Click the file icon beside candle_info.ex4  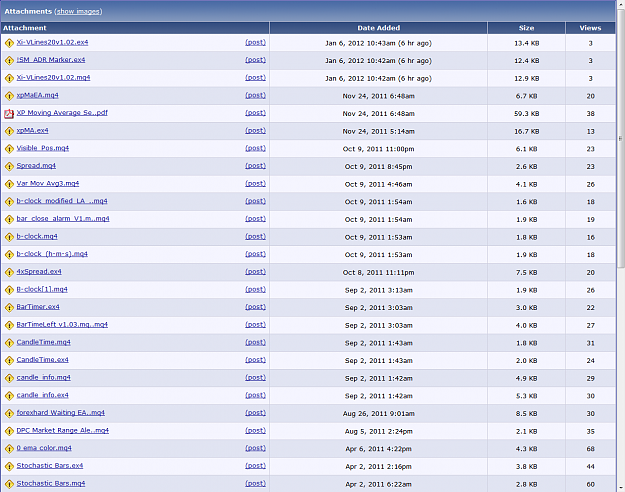pyautogui.click(x=9, y=396)
